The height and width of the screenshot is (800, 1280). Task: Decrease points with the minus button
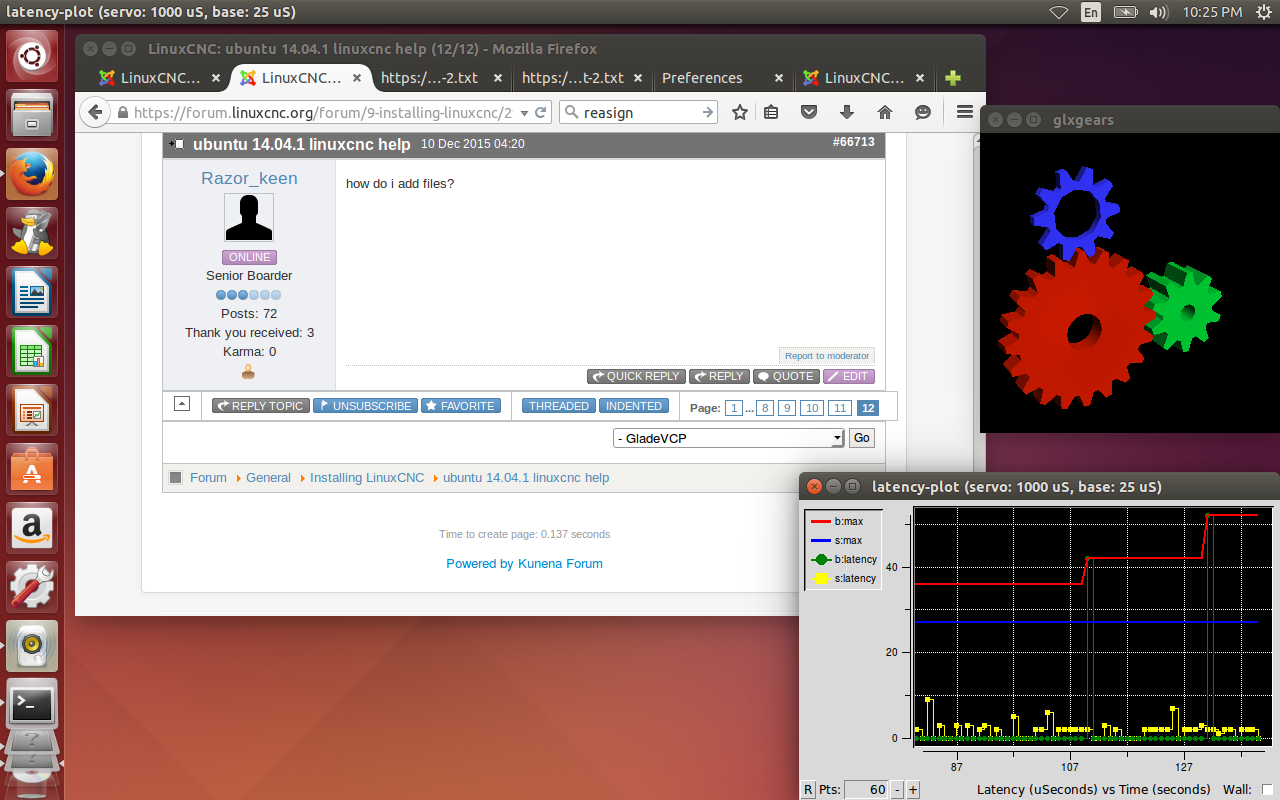click(897, 790)
